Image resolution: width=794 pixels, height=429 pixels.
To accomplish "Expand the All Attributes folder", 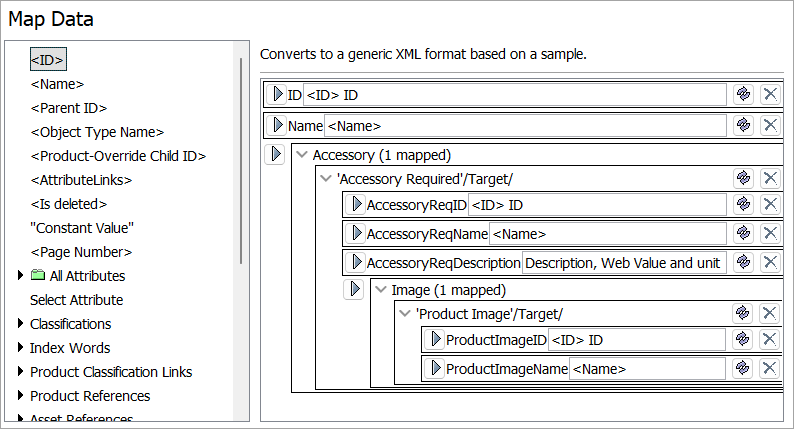I will [x=21, y=276].
